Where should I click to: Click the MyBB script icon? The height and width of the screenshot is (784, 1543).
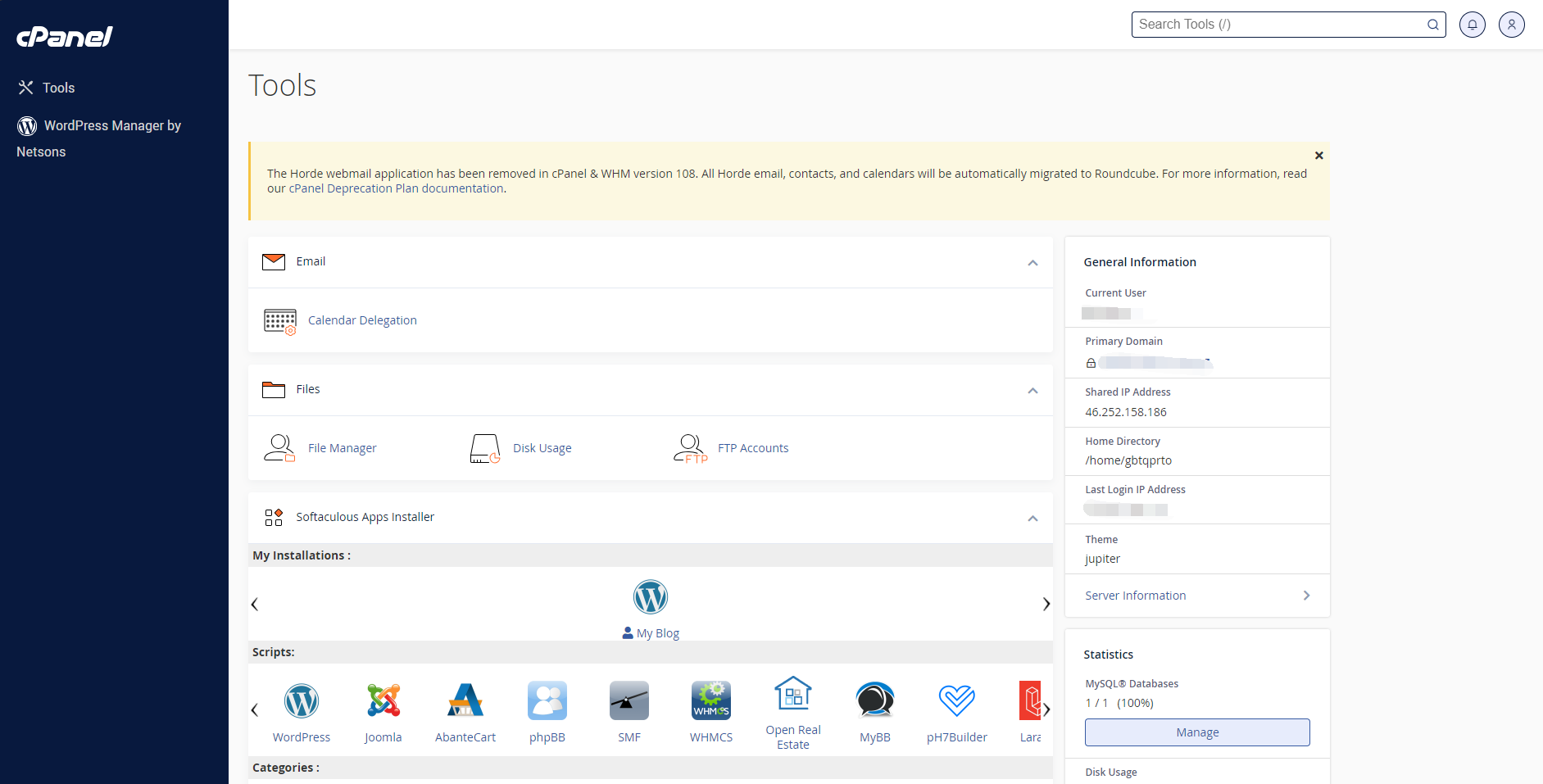pyautogui.click(x=875, y=701)
